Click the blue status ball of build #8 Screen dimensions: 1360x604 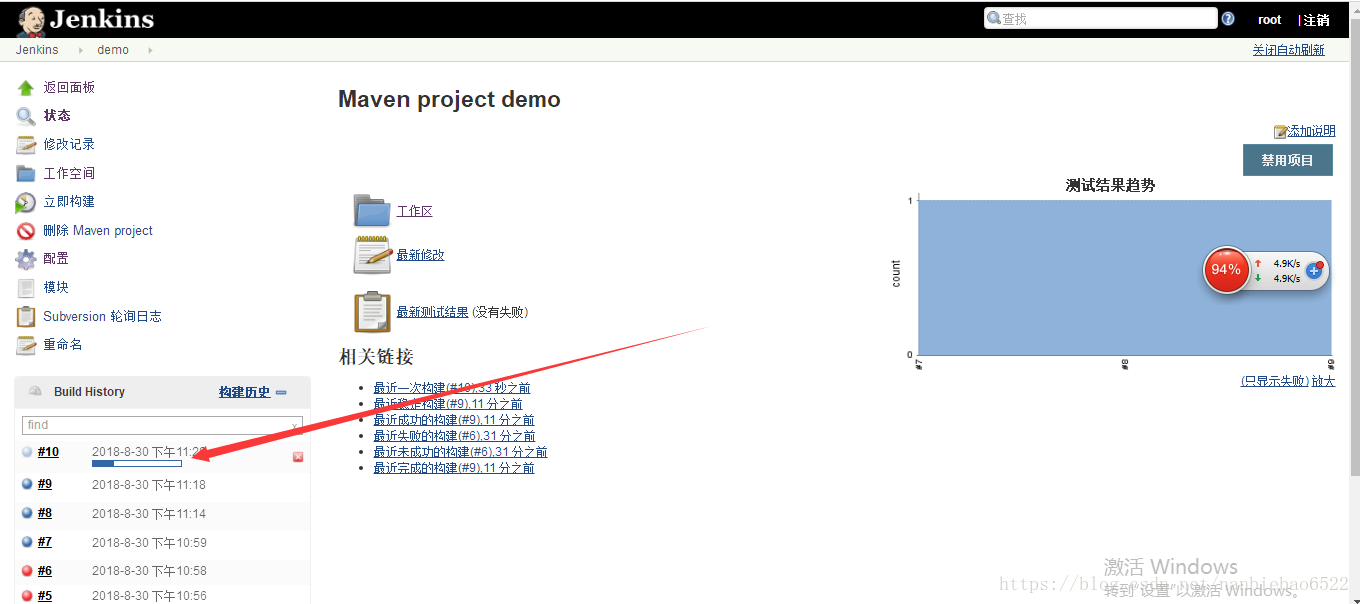(x=27, y=513)
